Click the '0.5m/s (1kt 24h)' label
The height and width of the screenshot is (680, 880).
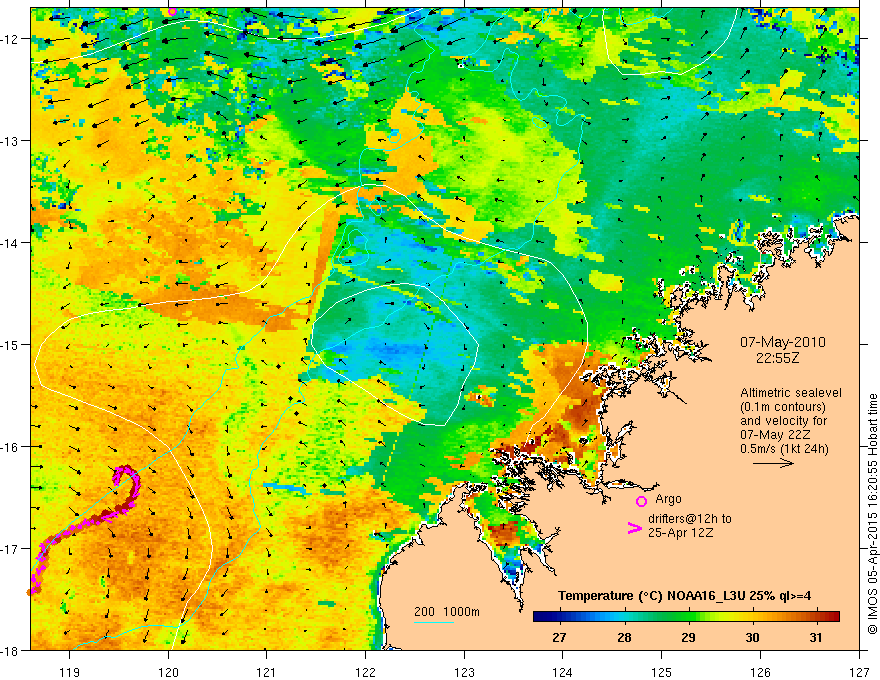784,448
